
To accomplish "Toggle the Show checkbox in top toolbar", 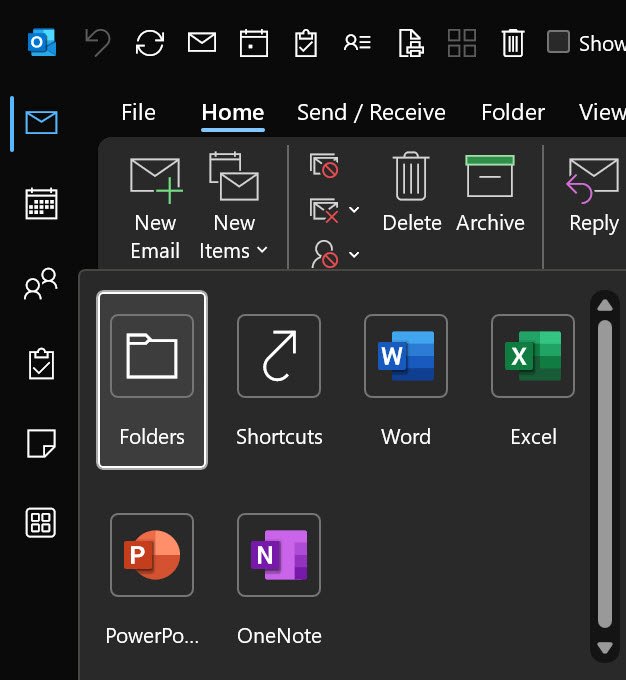I will coord(558,42).
